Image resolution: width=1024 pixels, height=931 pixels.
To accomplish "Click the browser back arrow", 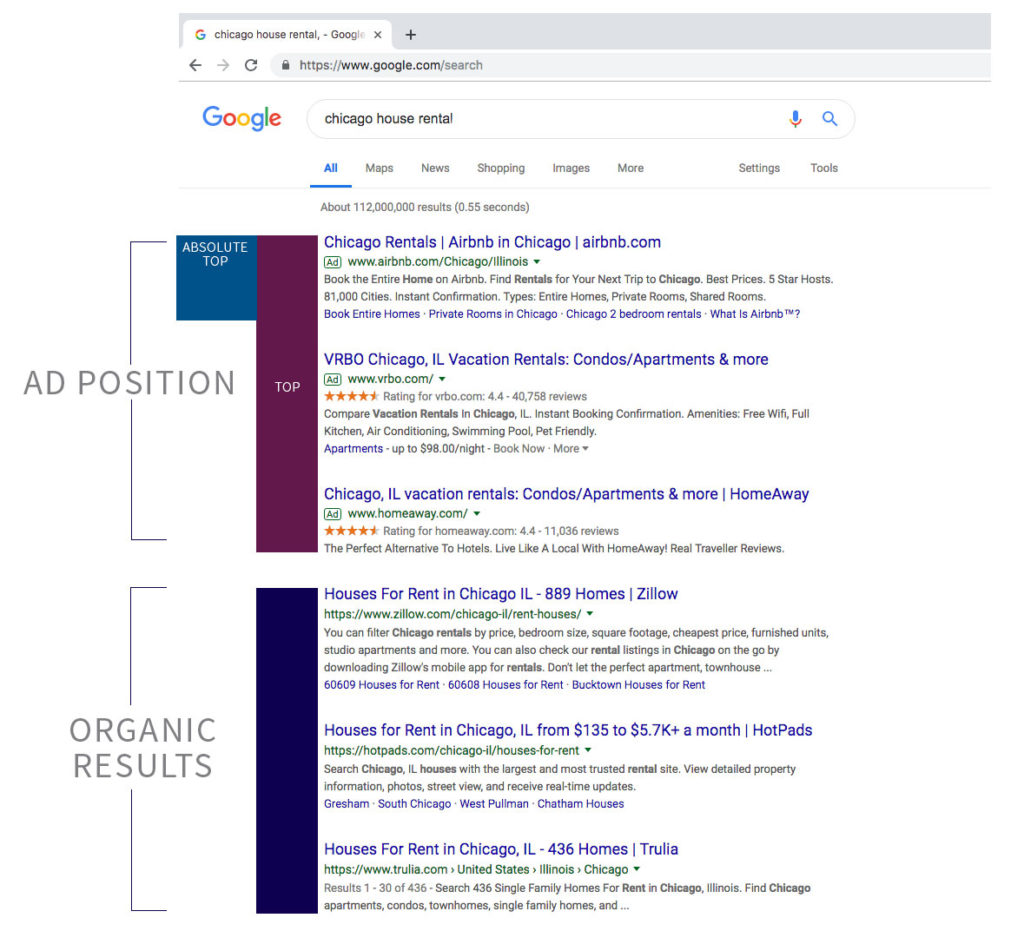I will 196,64.
